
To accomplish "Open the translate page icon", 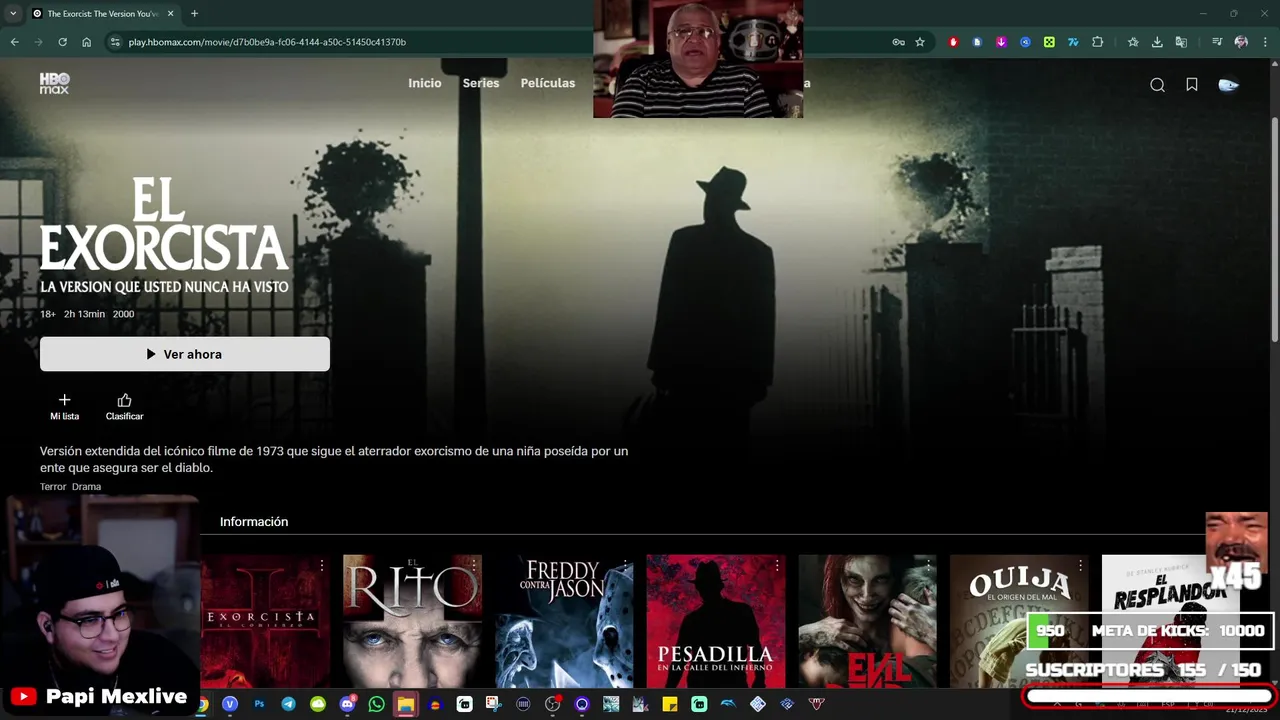I will pos(1181,42).
